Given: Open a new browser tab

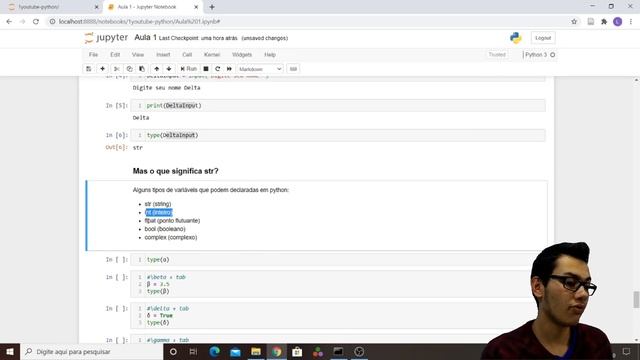Looking at the screenshot, I should click(212, 7).
